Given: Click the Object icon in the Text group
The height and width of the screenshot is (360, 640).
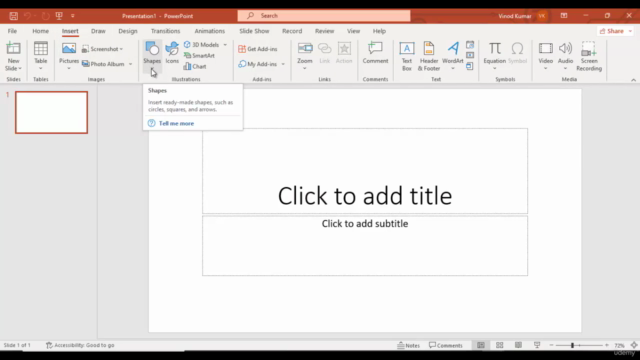Looking at the screenshot, I should coord(470,66).
